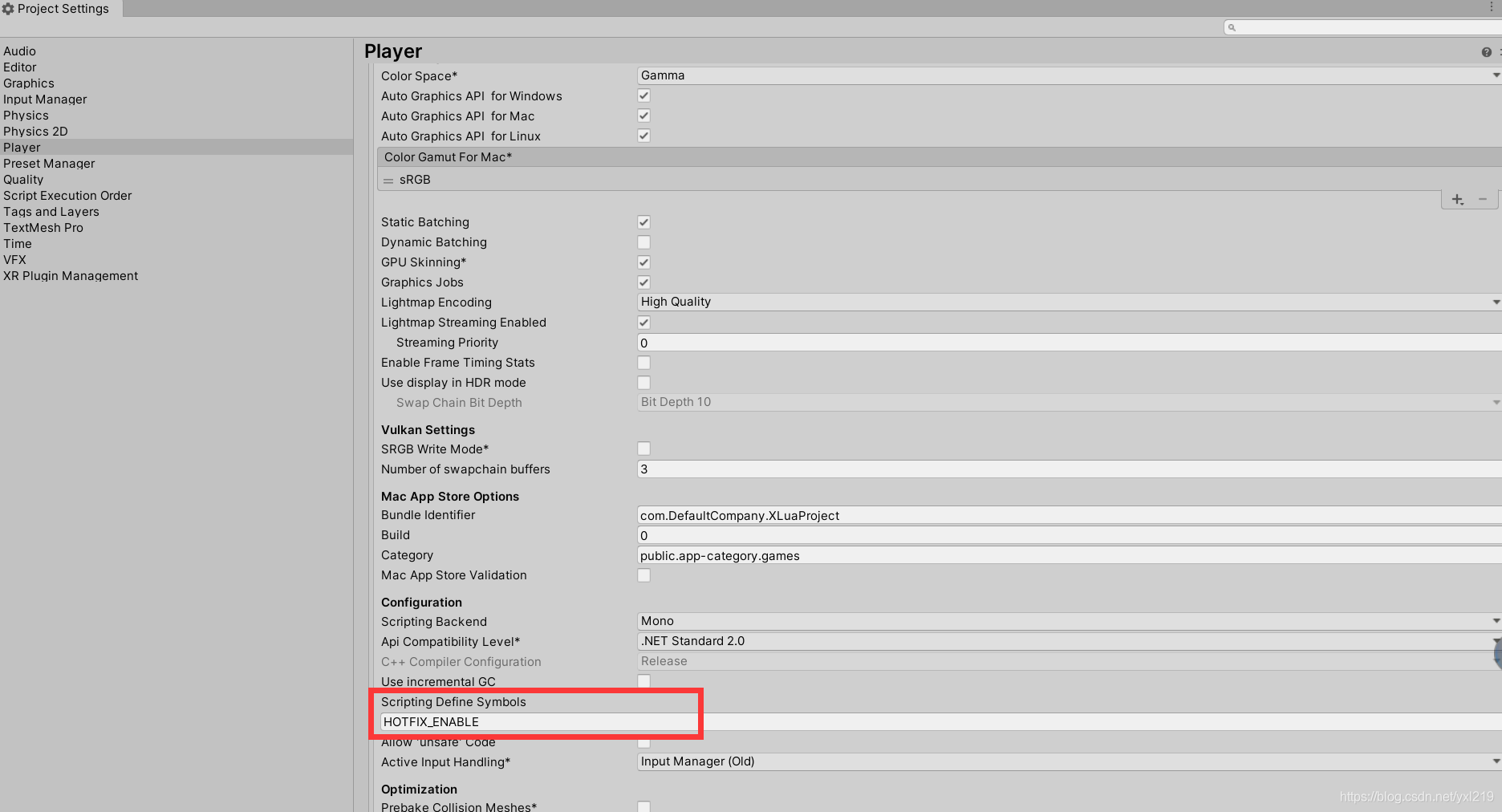Open Swap Chain Bit Depth dropdown
Image resolution: width=1502 pixels, height=812 pixels.
1070,402
